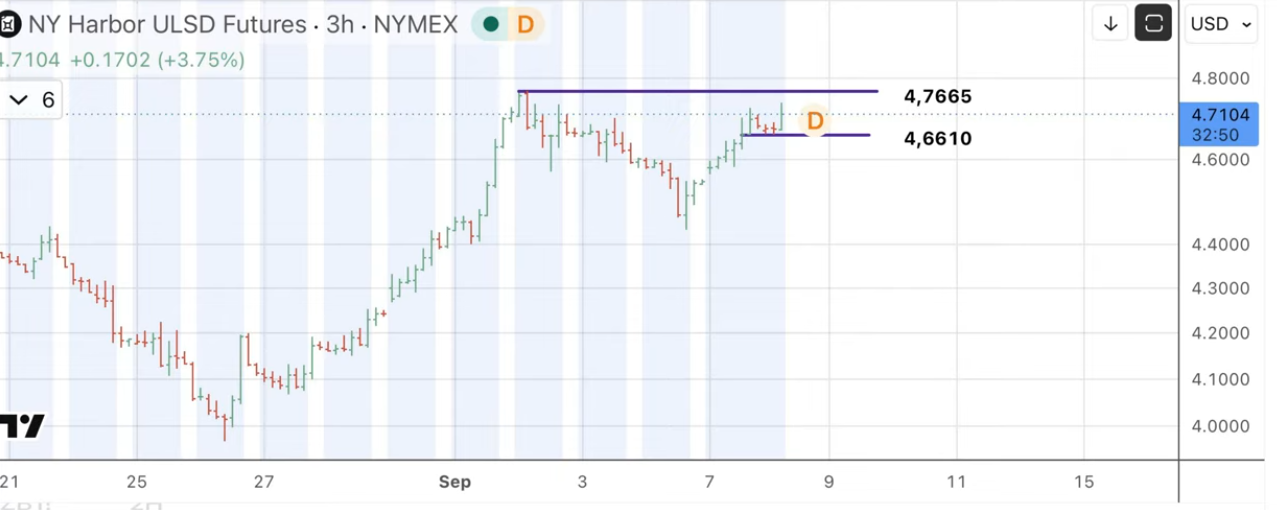Click the NY Harbor ULSD Futures symbol logo
This screenshot has width=1277, height=510.
click(5, 23)
